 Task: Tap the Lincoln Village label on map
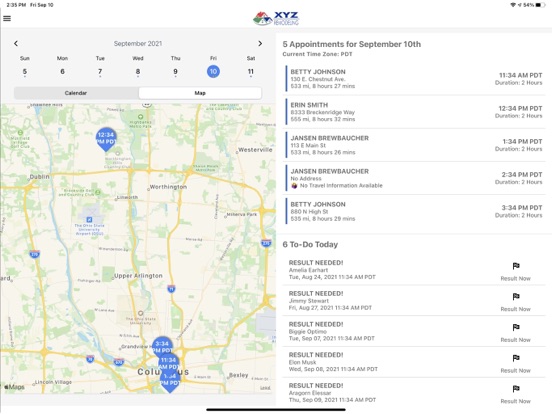point(53,382)
